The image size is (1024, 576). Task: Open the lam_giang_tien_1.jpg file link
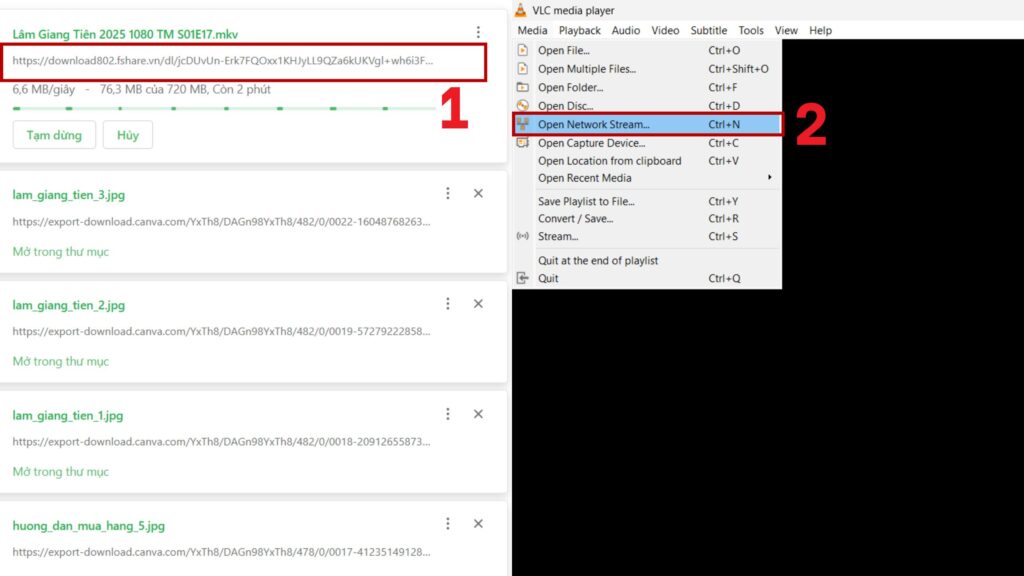tap(68, 415)
